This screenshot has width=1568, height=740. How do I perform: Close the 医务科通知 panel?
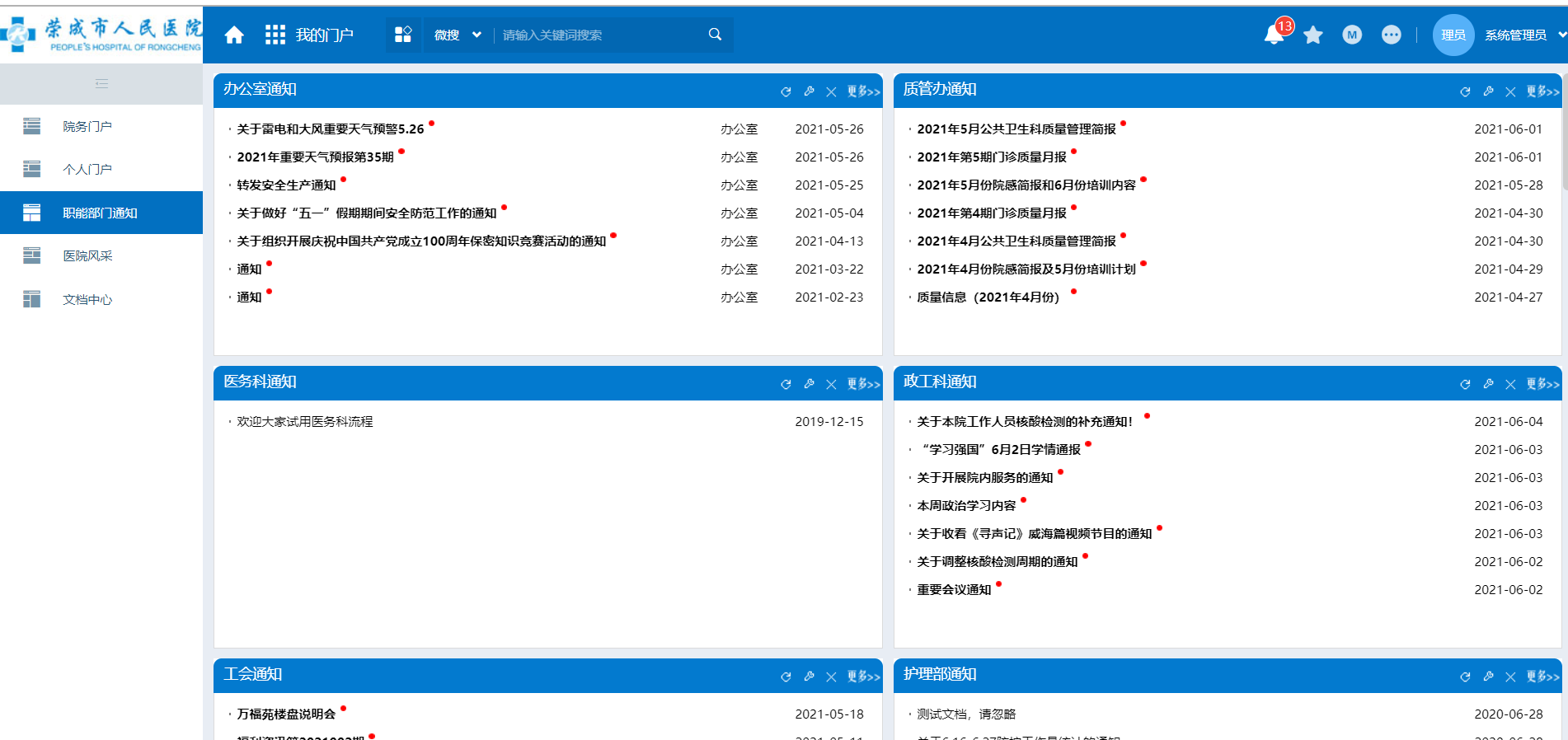point(831,384)
